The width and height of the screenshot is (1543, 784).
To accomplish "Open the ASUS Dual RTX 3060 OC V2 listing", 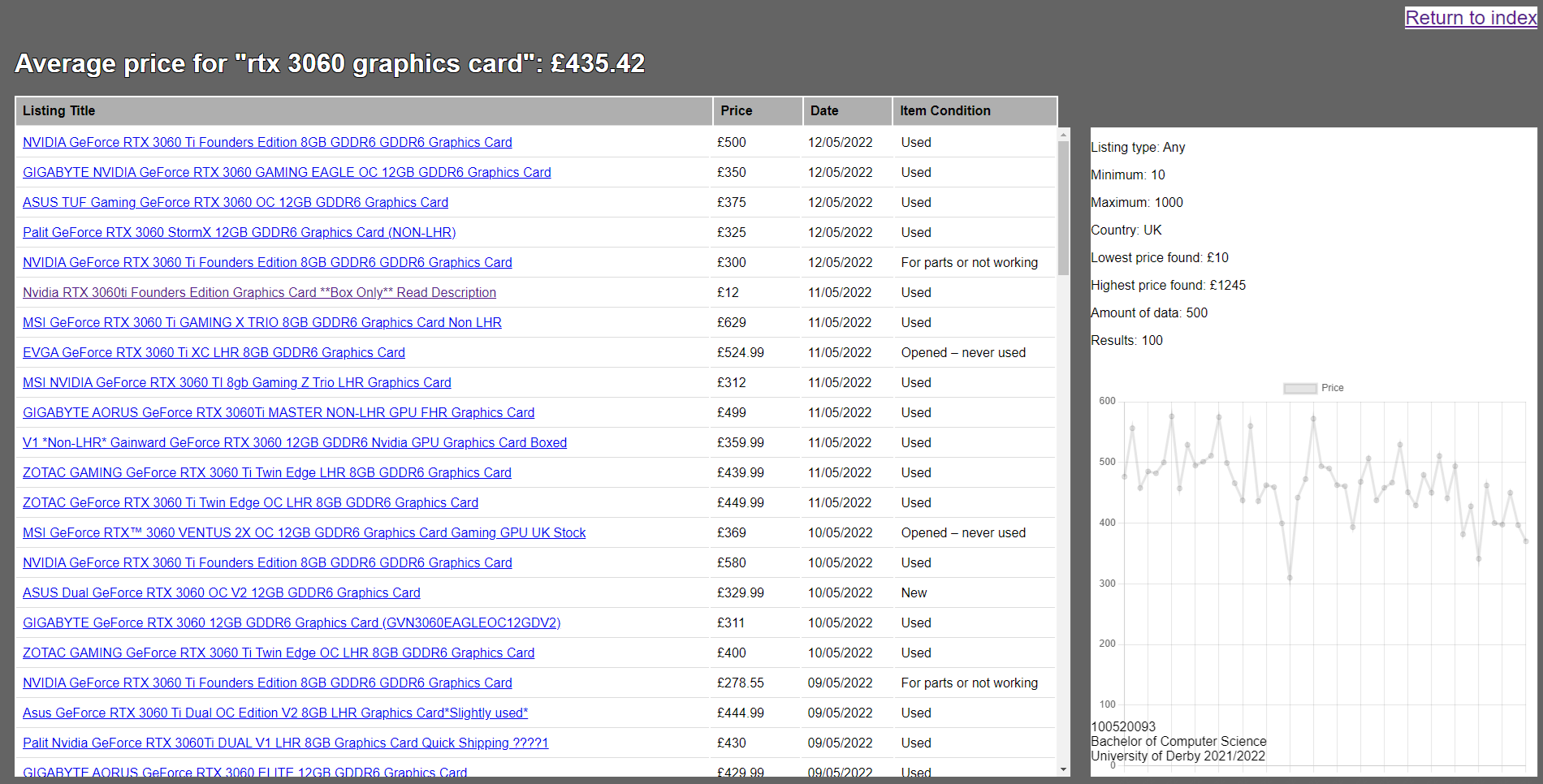I will coord(221,592).
